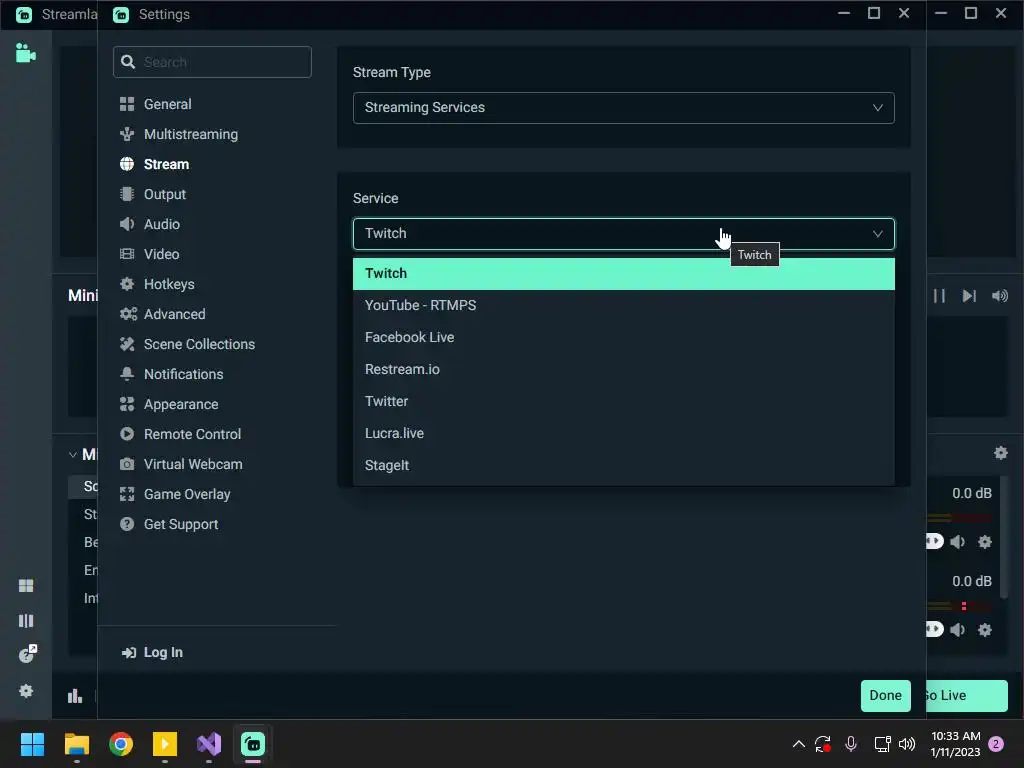Open the studio mode columns icon in sidebar
Viewport: 1024px width, 768px height.
(x=25, y=620)
